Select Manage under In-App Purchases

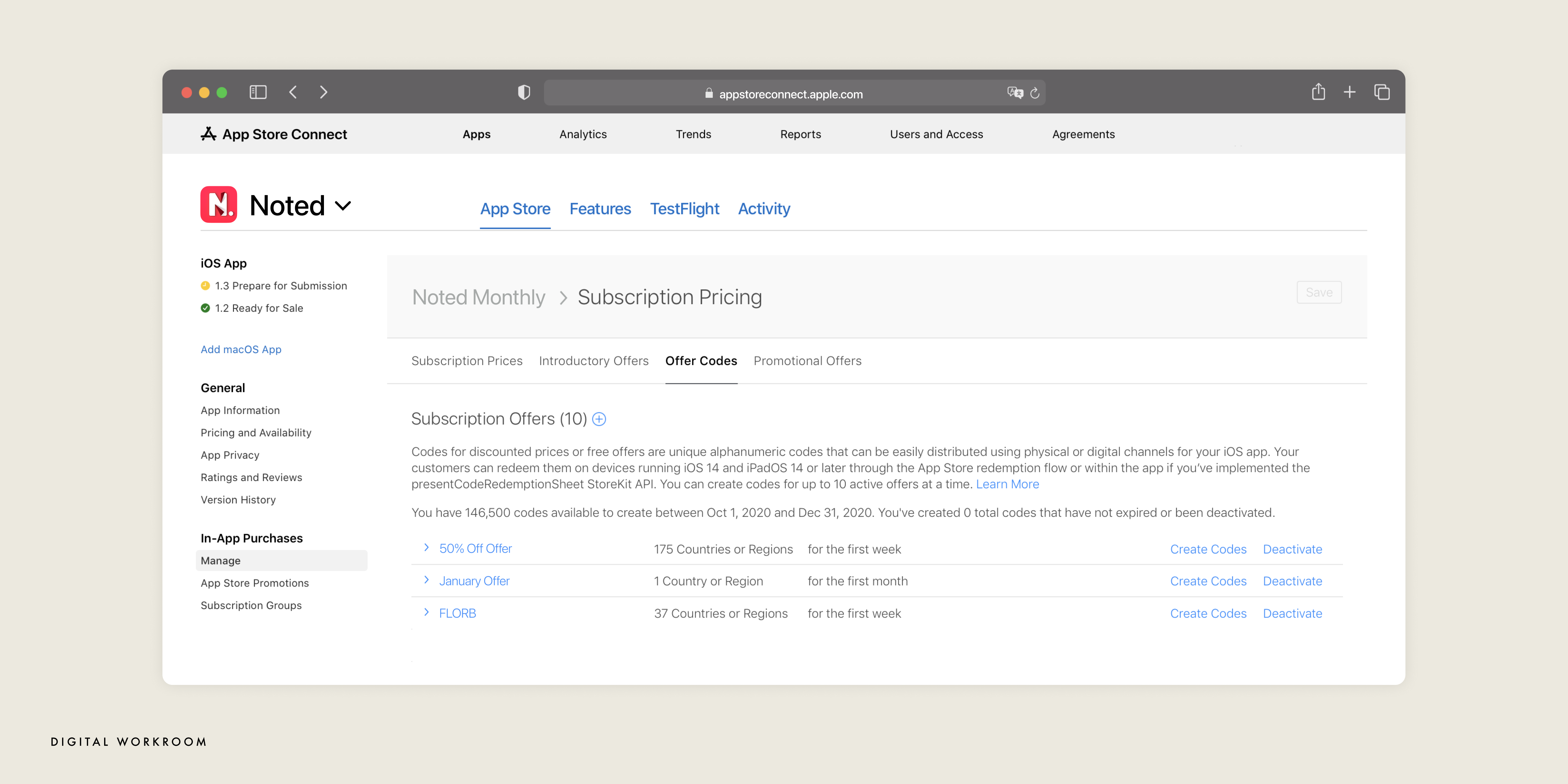click(220, 561)
